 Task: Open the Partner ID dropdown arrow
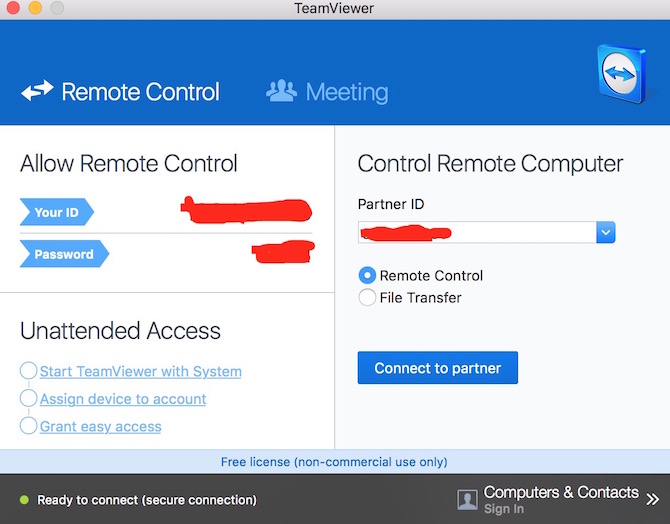coord(605,232)
